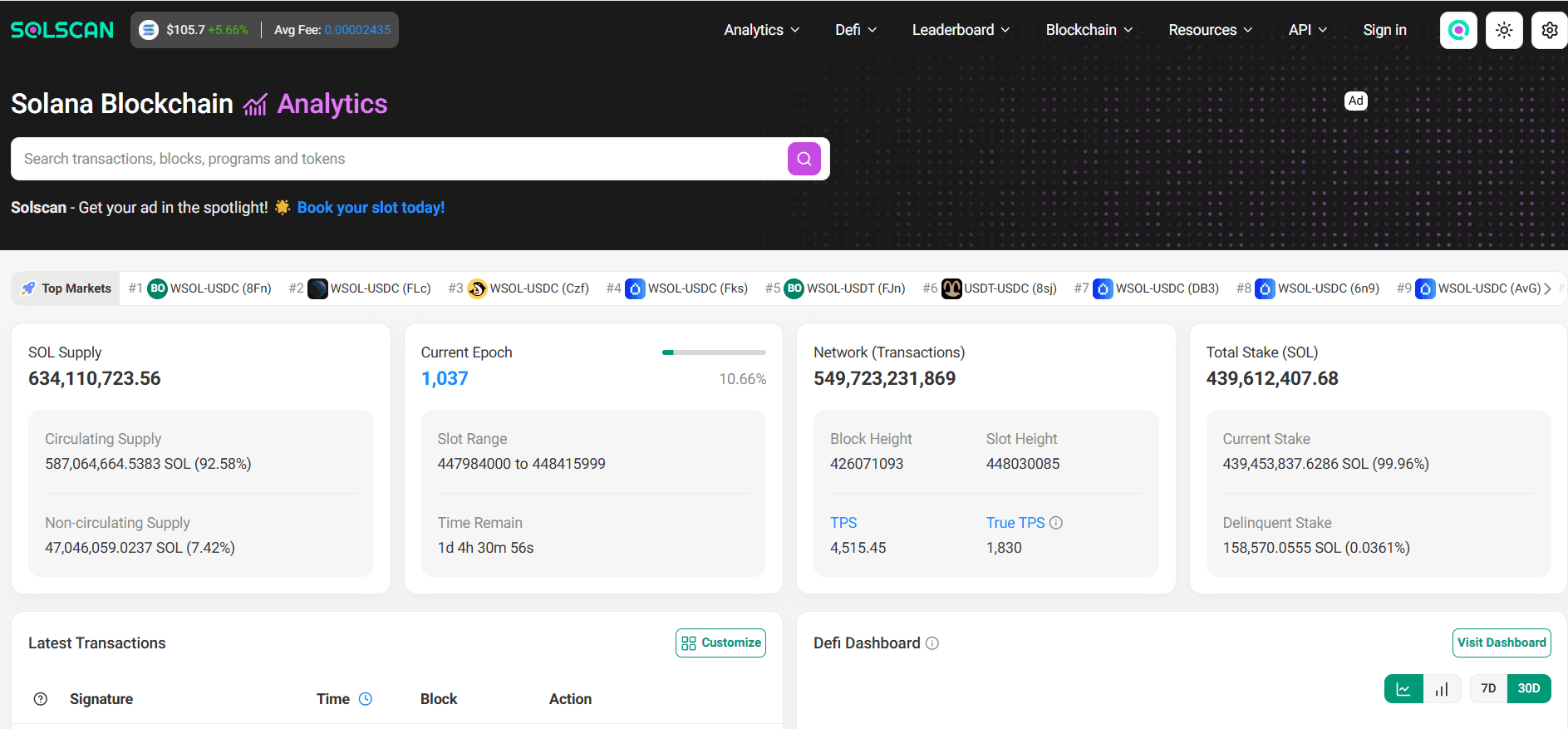
Task: Toggle the Time column clock icon
Action: (x=366, y=699)
